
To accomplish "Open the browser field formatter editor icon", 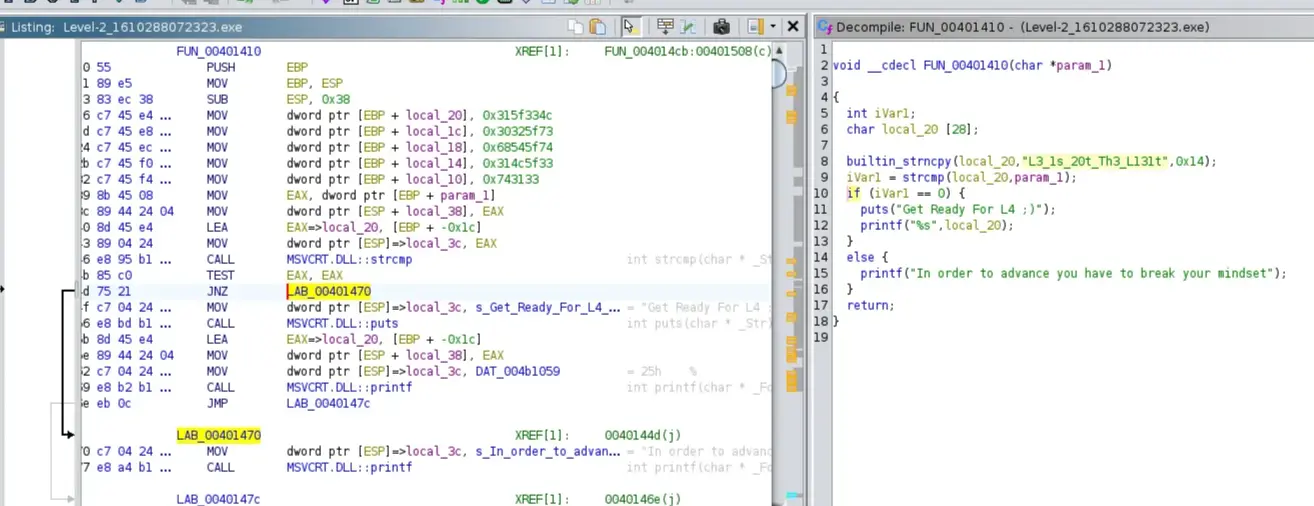I will tap(664, 27).
